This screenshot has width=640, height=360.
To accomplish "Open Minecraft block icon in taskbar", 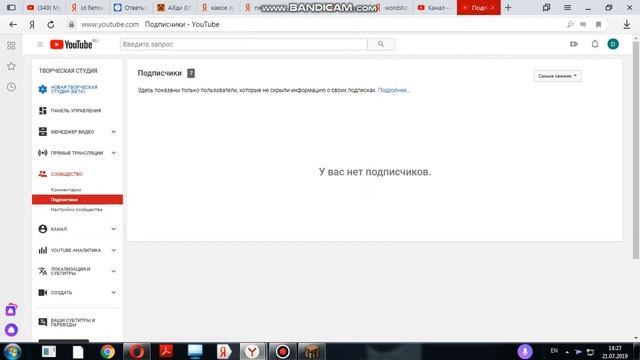I will click(311, 351).
